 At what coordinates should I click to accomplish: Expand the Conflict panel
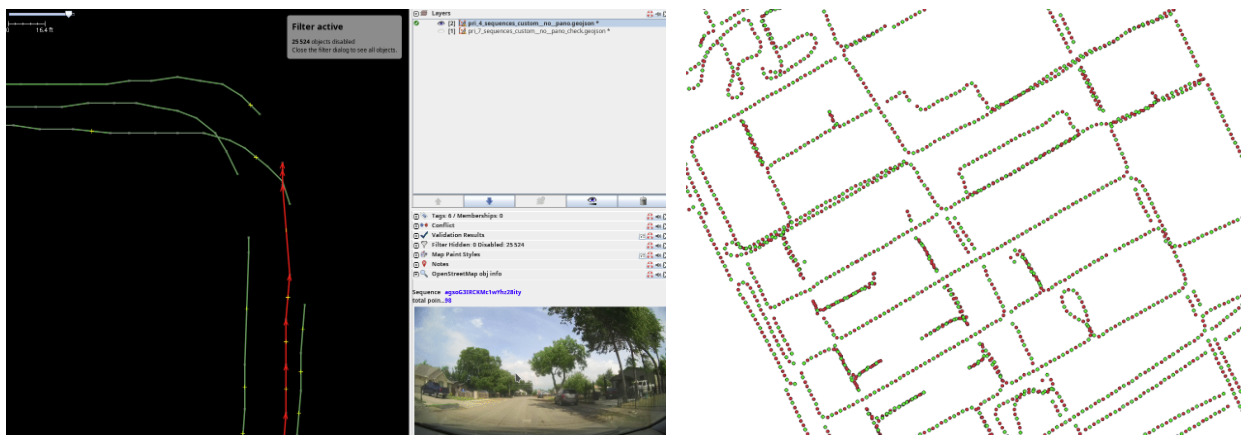[x=416, y=226]
